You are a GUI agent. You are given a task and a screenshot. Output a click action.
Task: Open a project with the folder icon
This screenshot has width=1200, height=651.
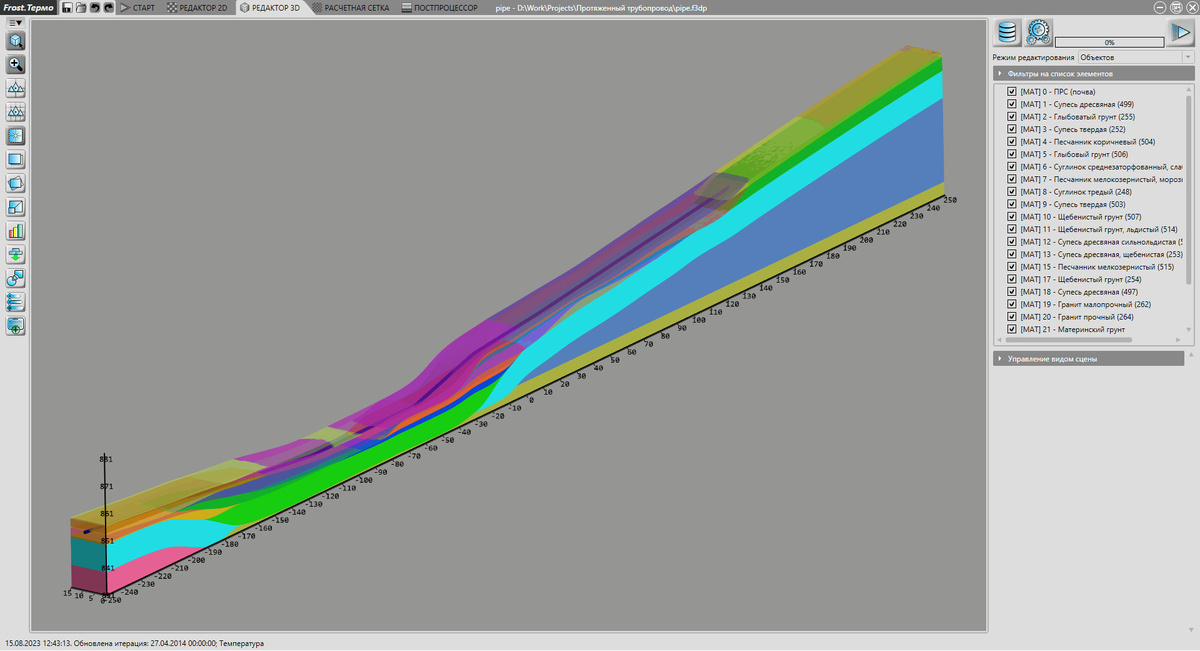click(80, 7)
